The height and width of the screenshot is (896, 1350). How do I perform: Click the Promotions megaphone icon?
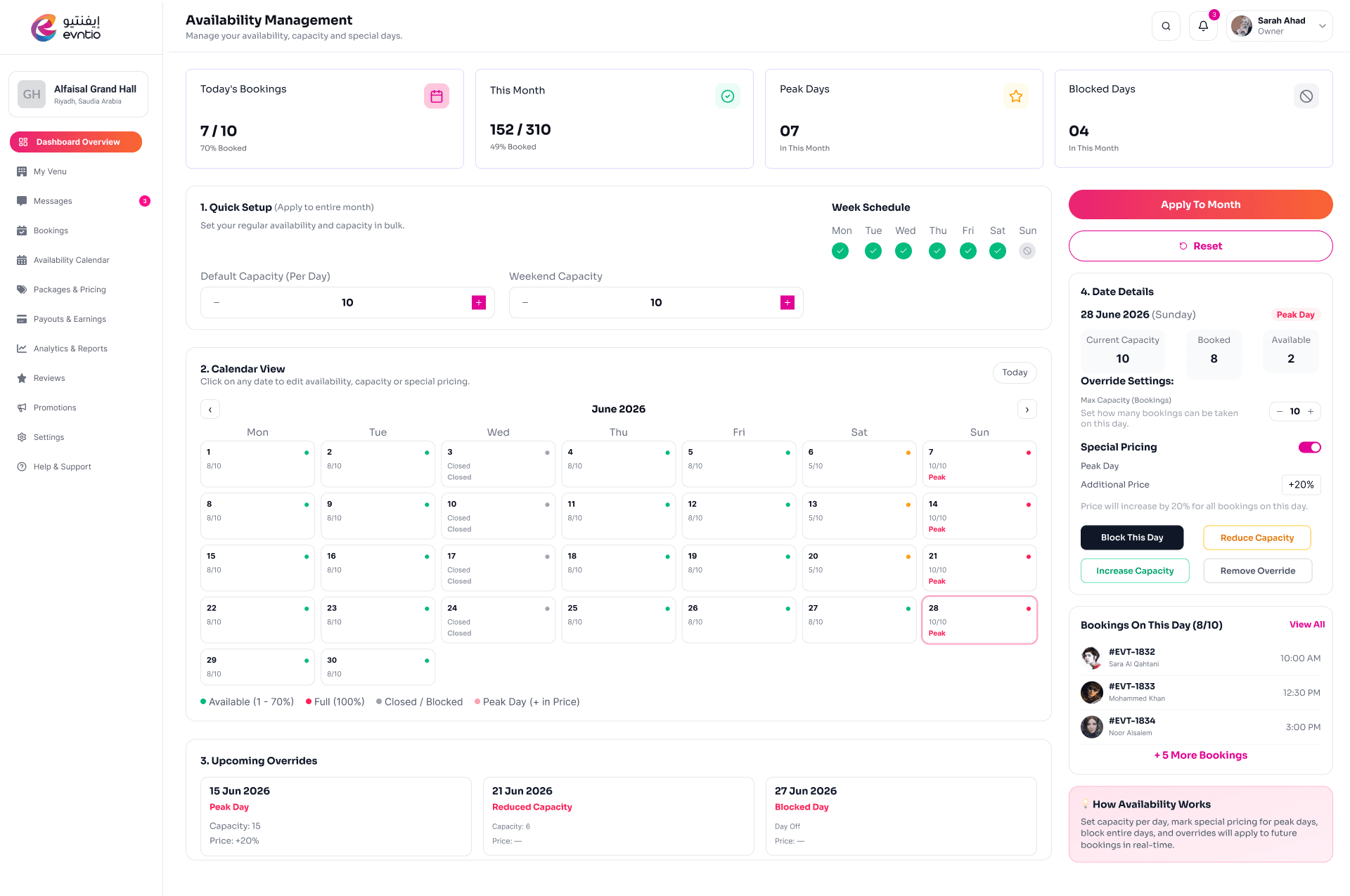pos(22,408)
